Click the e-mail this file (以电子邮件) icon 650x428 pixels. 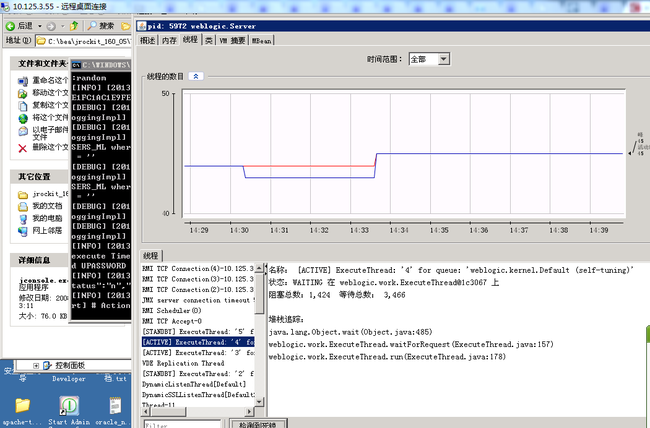tap(23, 131)
